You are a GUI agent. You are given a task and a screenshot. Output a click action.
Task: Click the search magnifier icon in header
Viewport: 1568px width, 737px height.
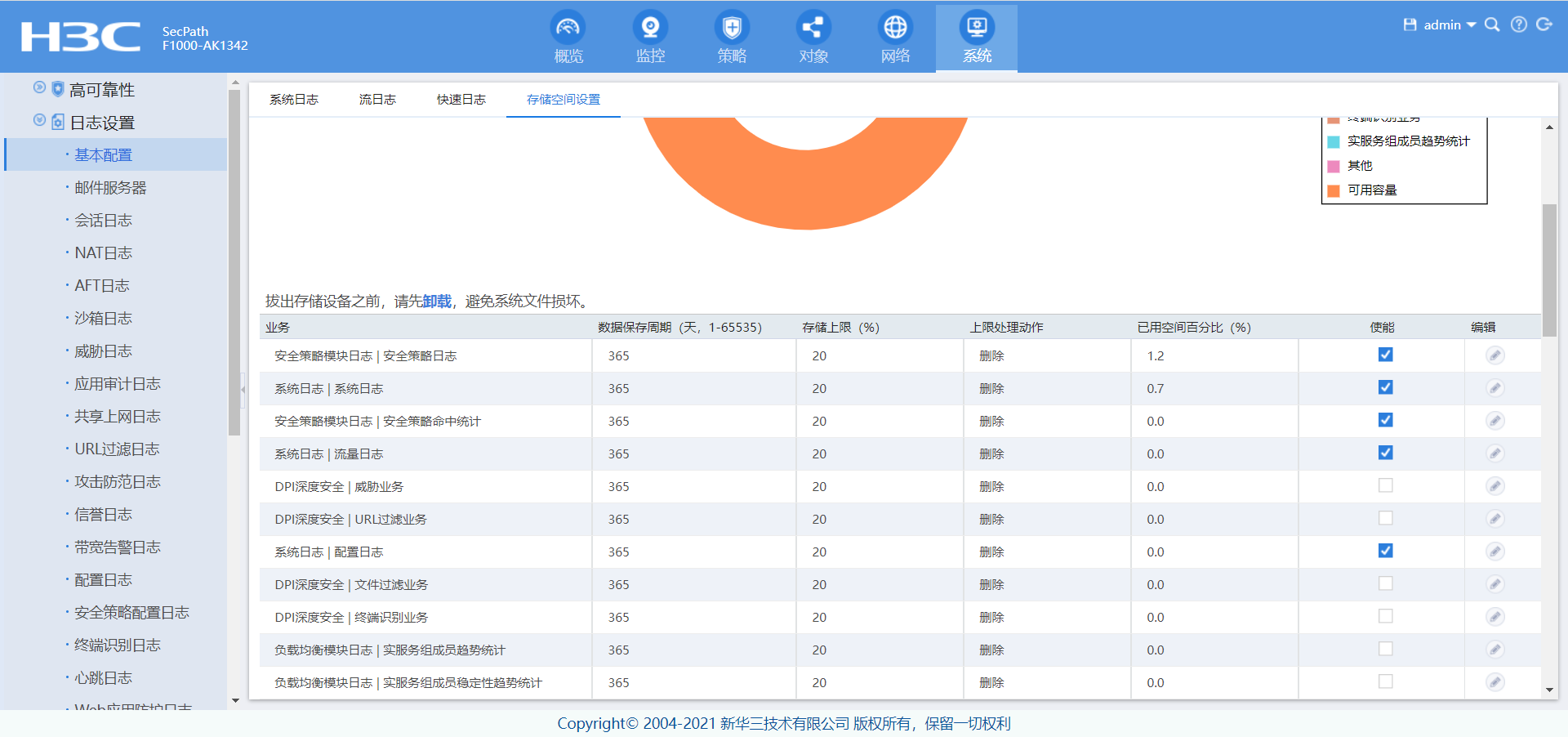(x=1492, y=25)
